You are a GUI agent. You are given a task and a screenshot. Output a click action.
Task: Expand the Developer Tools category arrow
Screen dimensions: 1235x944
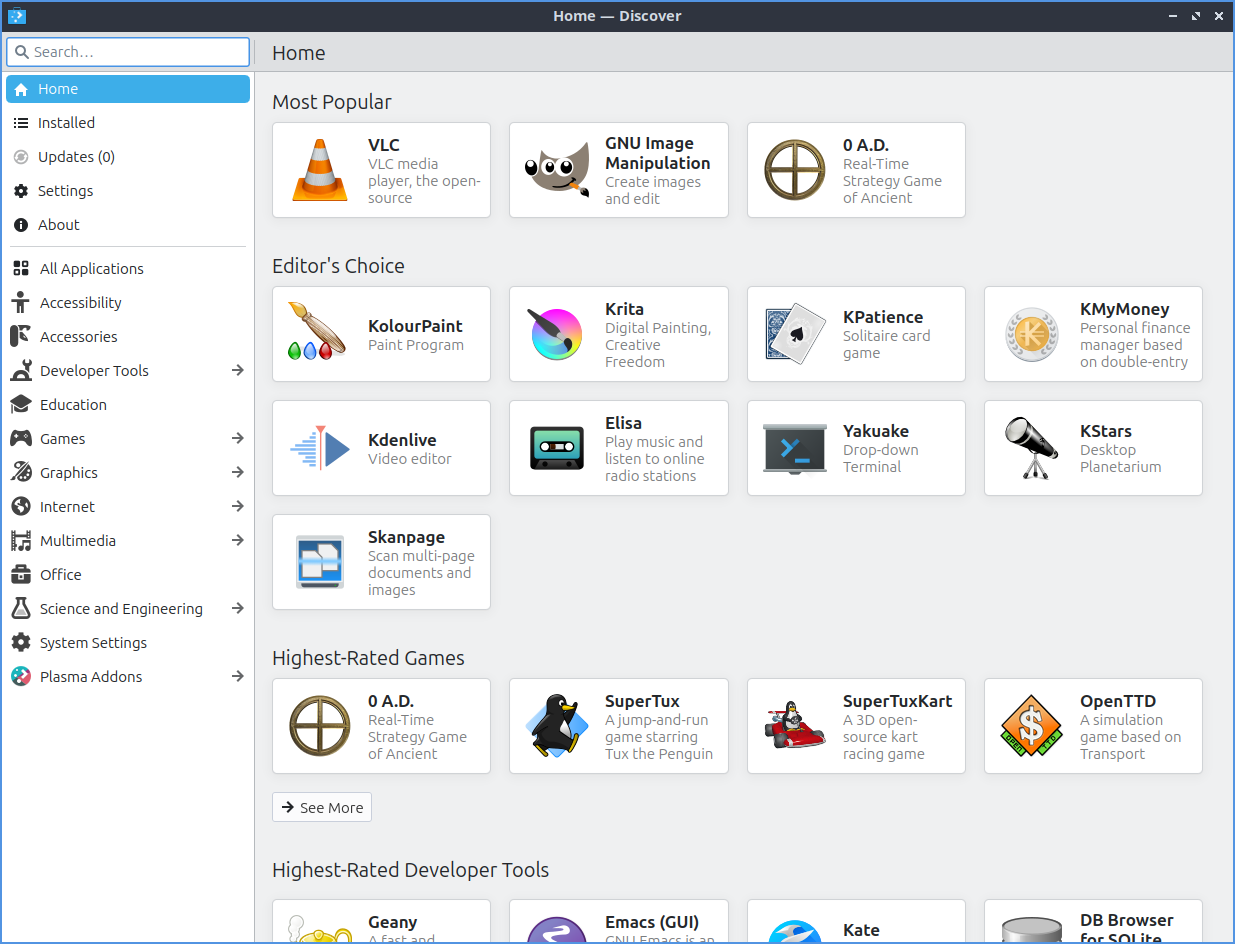[x=237, y=371]
